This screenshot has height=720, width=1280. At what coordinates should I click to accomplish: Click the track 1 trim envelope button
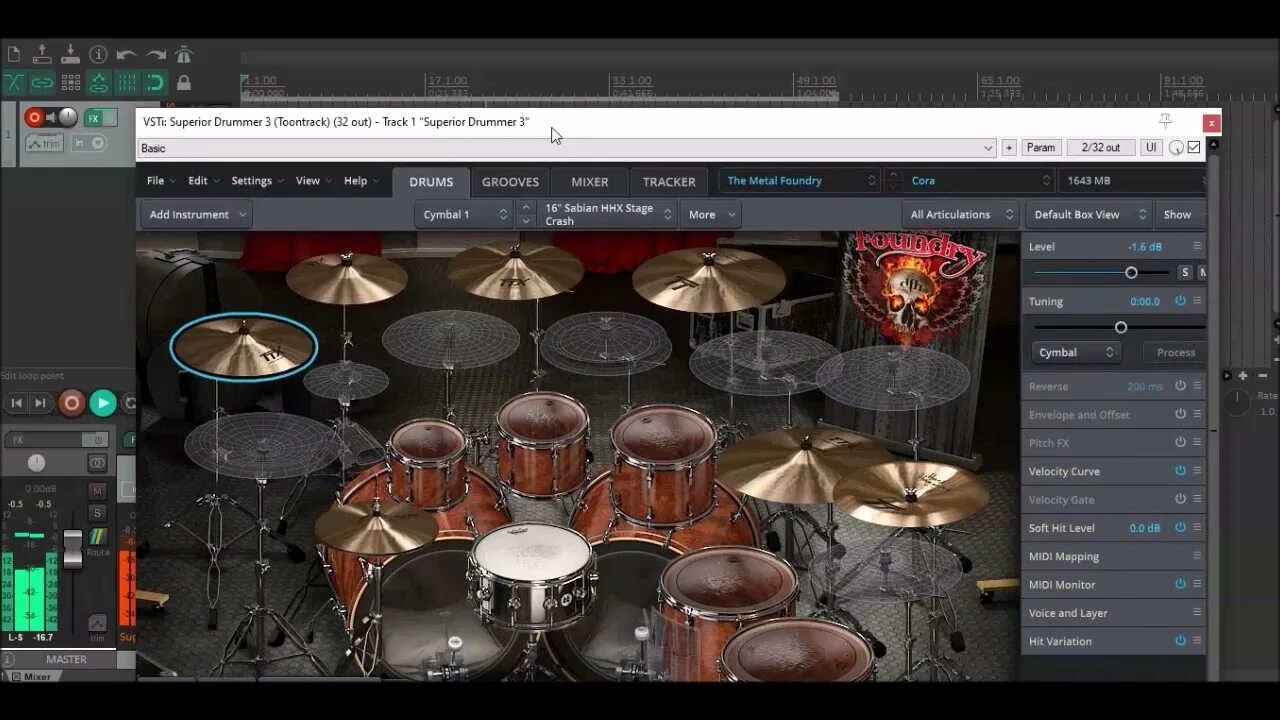(44, 143)
